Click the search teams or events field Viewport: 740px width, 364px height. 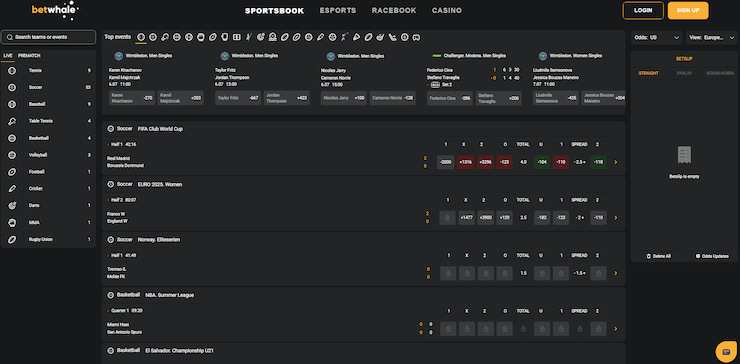coord(49,37)
